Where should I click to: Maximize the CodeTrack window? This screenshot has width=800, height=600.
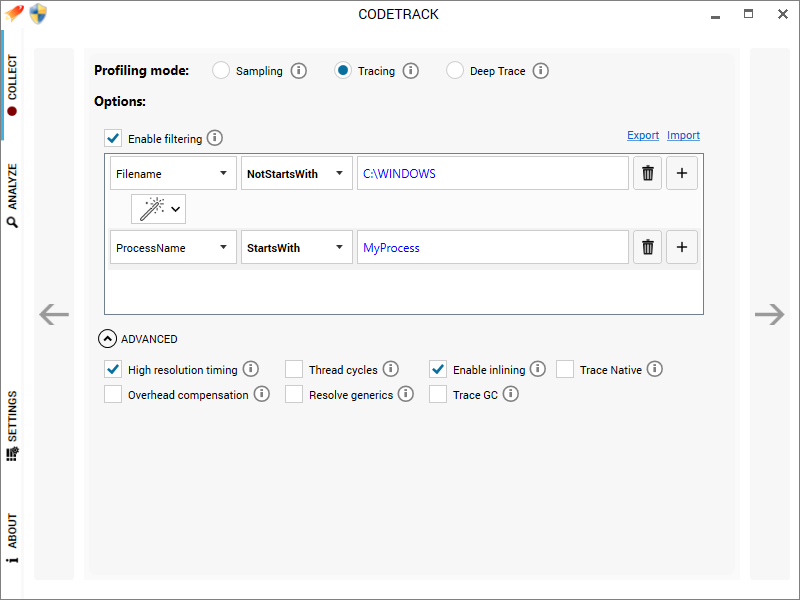point(748,14)
